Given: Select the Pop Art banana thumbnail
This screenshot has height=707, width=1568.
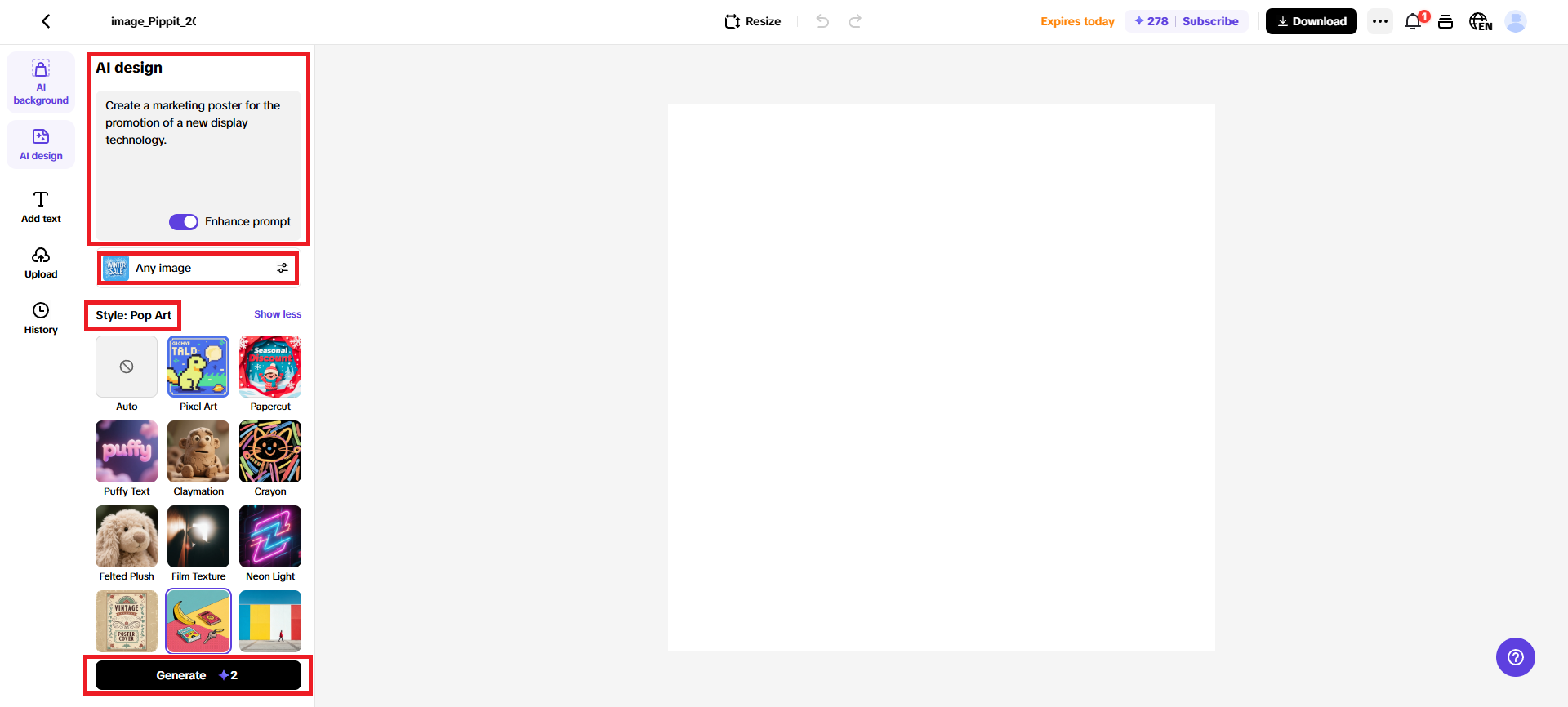Looking at the screenshot, I should click(198, 621).
